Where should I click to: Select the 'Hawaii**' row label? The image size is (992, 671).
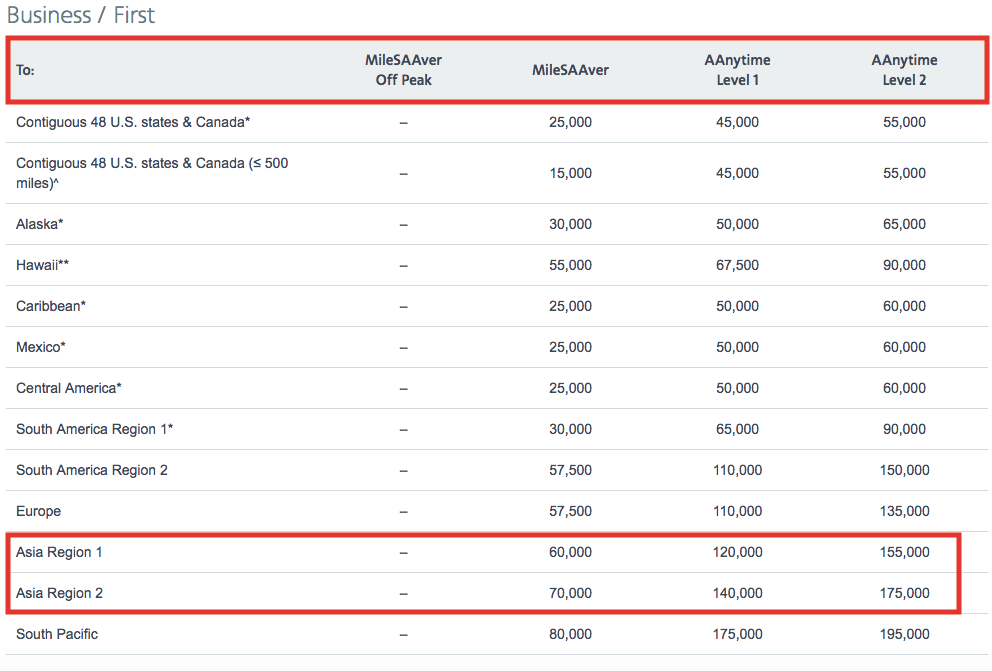[42, 265]
